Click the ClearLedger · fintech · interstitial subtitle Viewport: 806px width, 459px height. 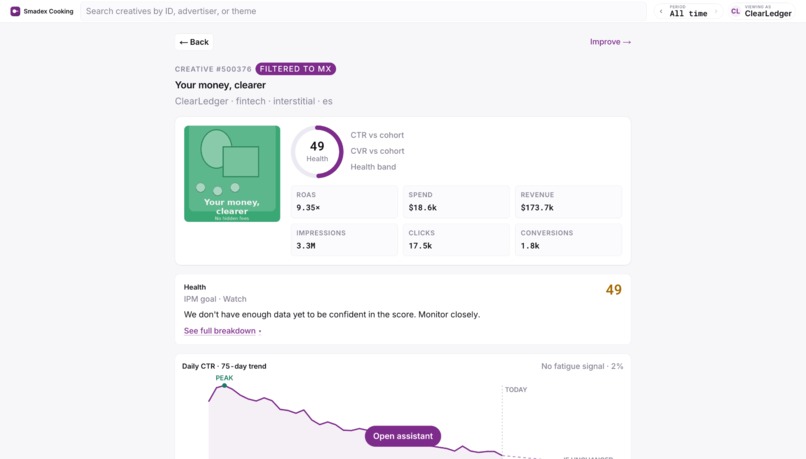253,101
